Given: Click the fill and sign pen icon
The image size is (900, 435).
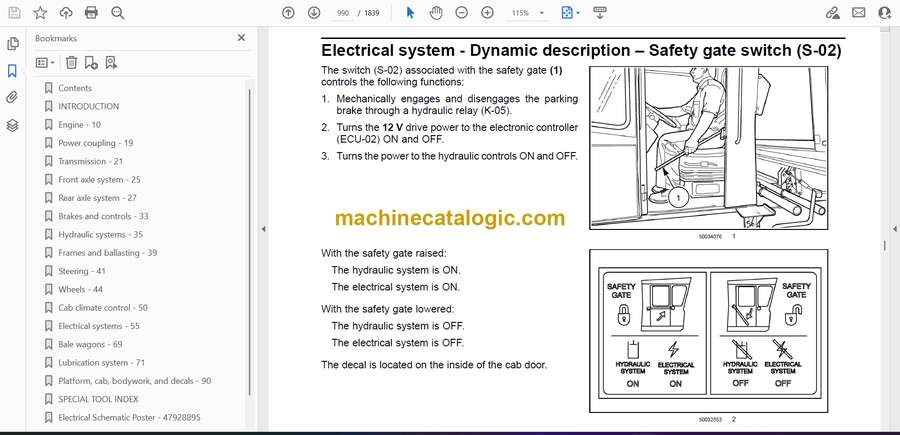Looking at the screenshot, I should coord(832,13).
